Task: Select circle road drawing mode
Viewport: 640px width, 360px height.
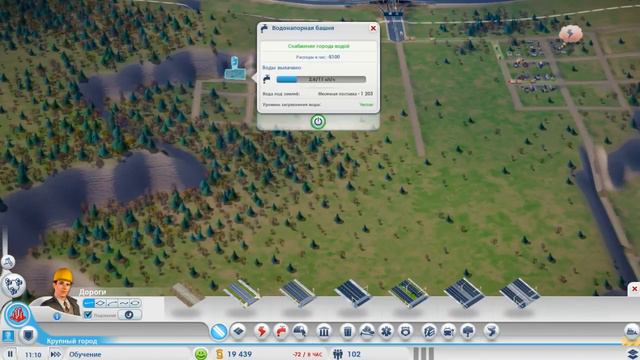Action: [x=135, y=303]
